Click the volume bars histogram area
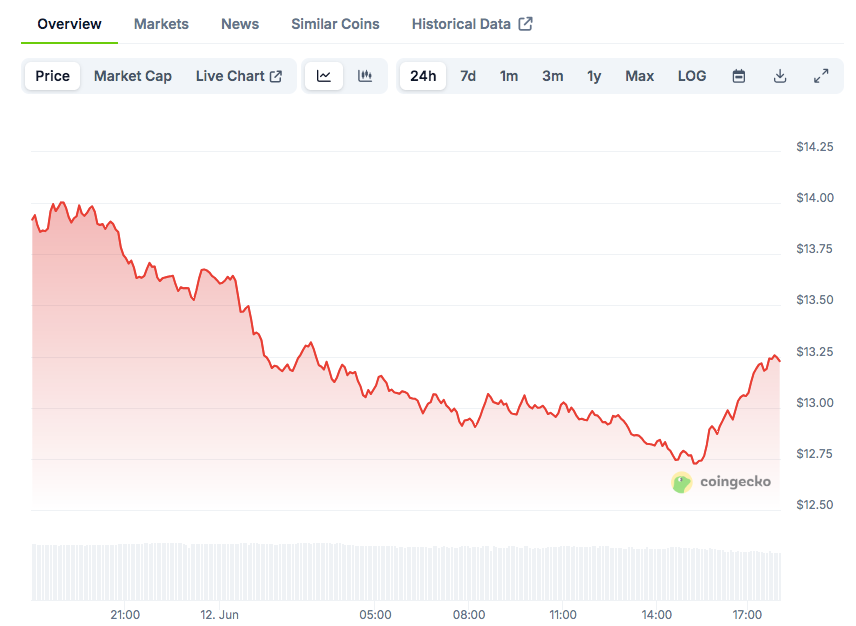This screenshot has width=856, height=626. 406,571
